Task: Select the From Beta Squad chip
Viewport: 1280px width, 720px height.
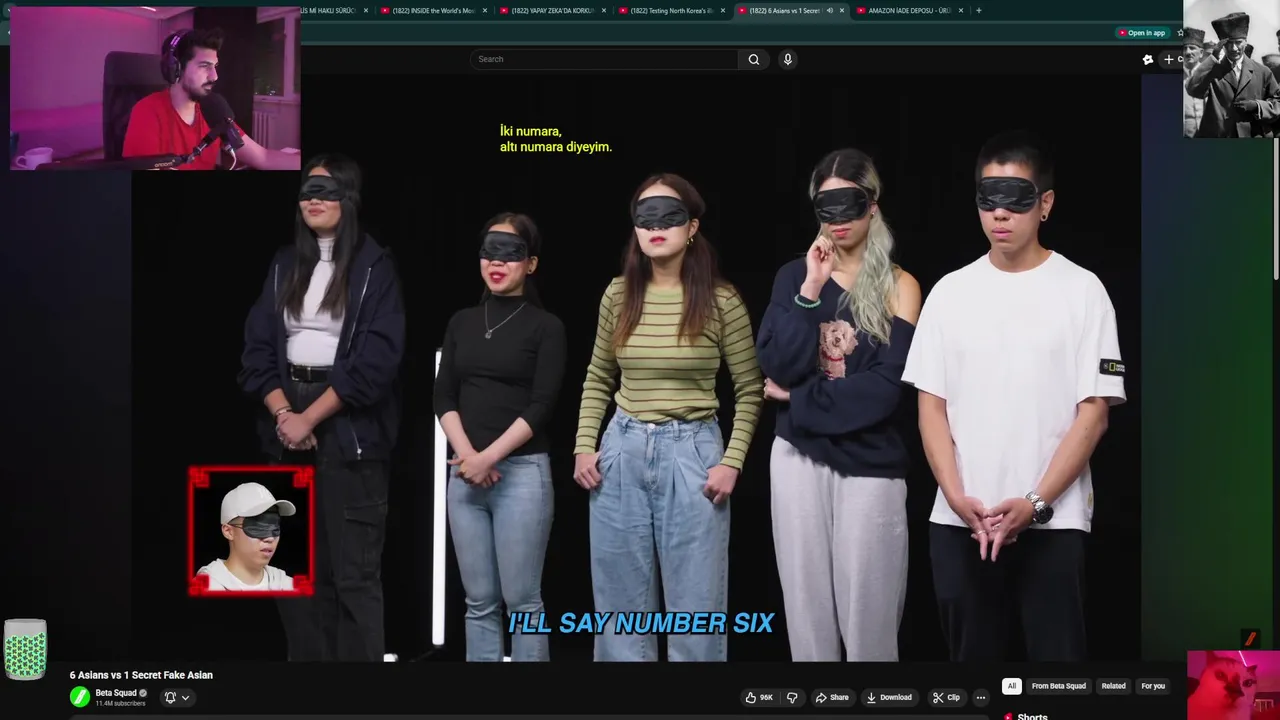Action: click(x=1058, y=686)
